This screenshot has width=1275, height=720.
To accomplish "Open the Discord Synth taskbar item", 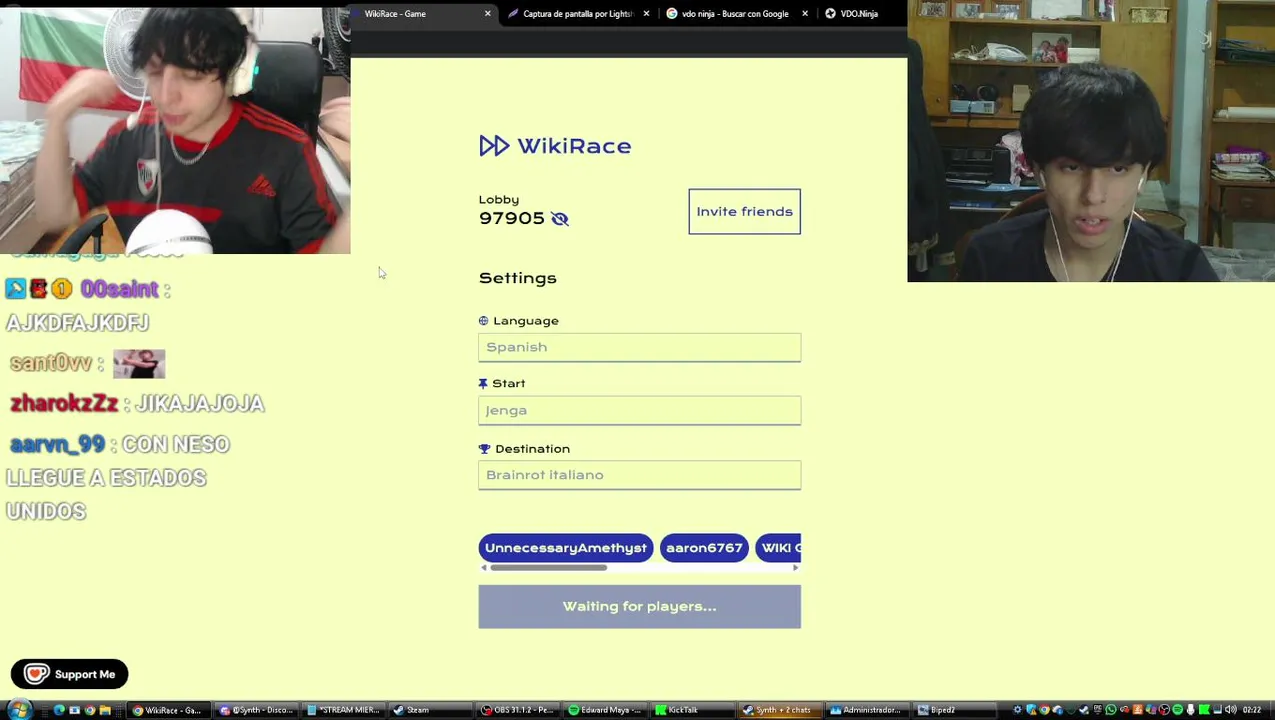I will click(256, 710).
